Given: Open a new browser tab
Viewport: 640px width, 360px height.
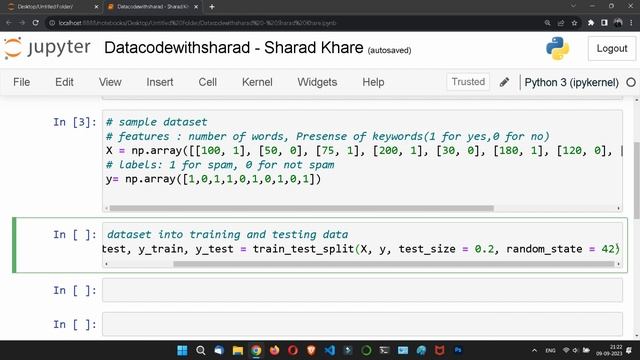Looking at the screenshot, I should 212,7.
